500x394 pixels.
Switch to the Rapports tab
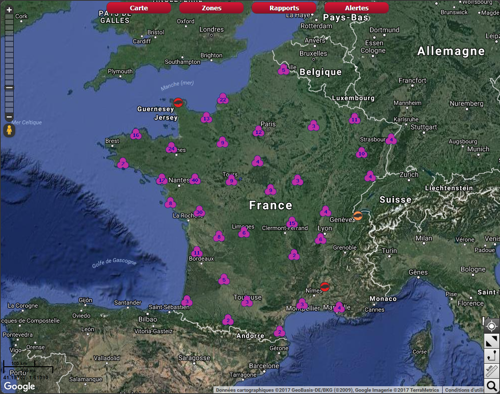click(284, 8)
